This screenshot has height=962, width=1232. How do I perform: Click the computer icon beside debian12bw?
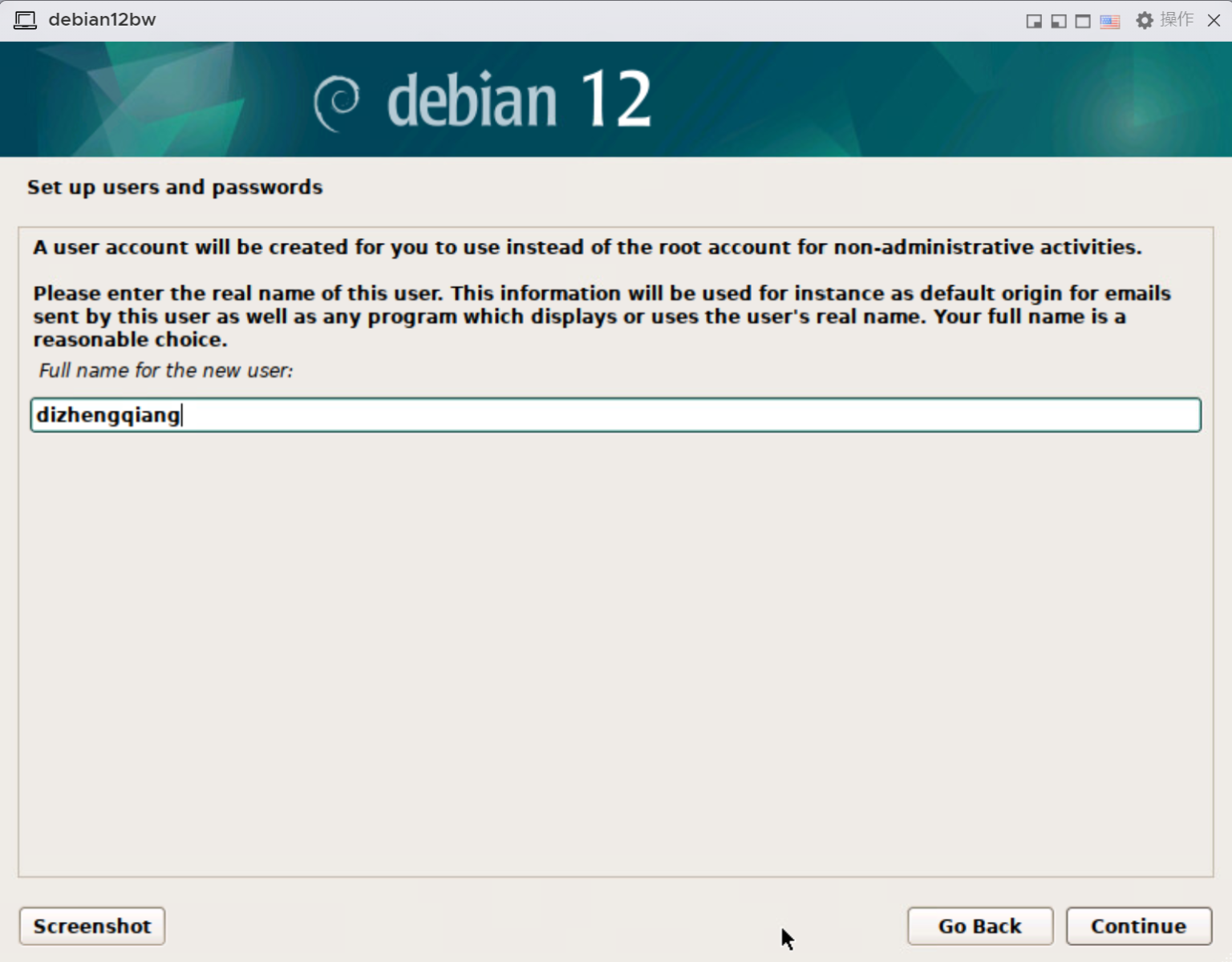[x=25, y=20]
